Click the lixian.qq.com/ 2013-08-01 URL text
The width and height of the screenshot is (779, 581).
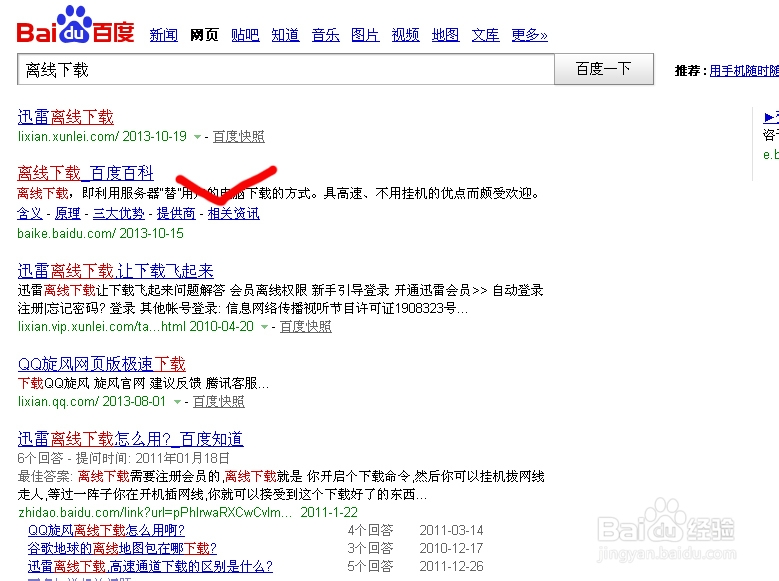[92, 402]
